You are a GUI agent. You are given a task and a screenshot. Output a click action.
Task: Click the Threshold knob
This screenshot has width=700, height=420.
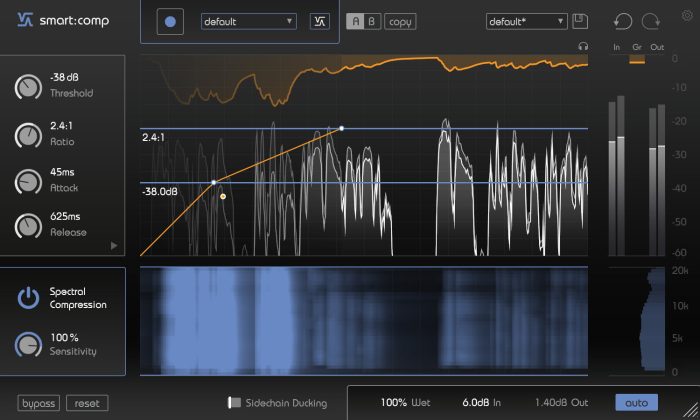pyautogui.click(x=28, y=87)
